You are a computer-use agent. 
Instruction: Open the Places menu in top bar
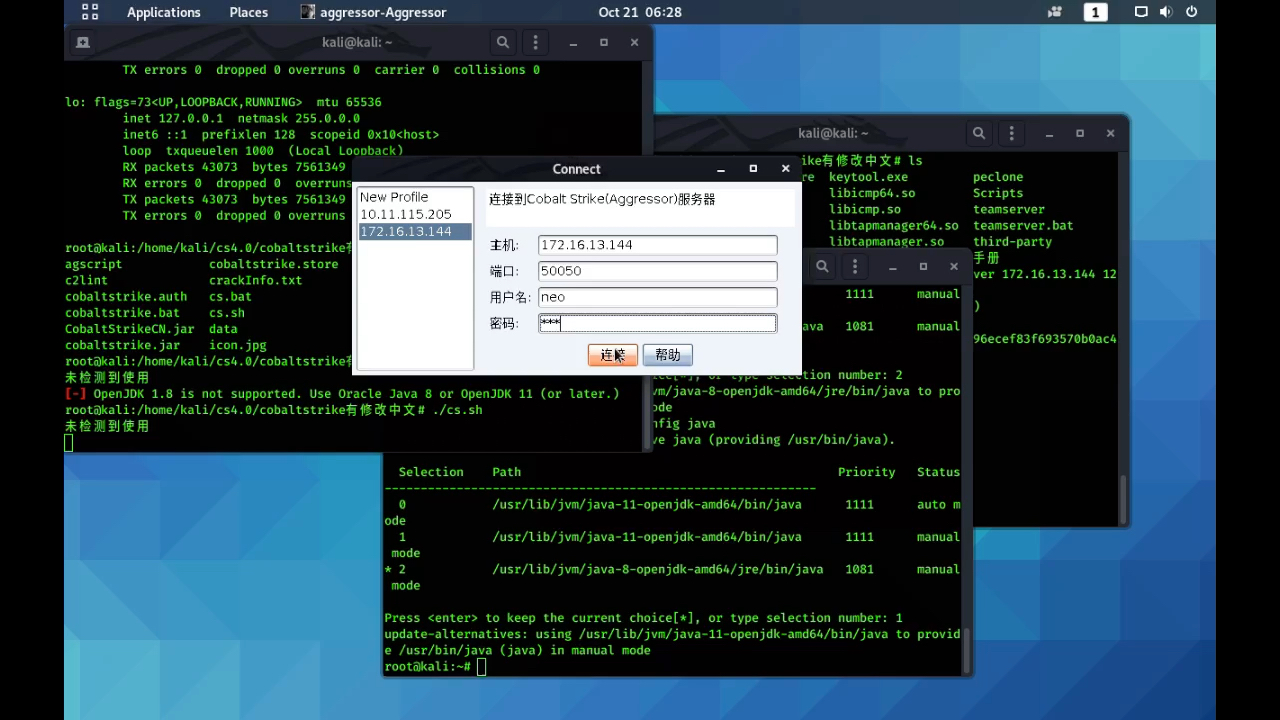(x=249, y=12)
